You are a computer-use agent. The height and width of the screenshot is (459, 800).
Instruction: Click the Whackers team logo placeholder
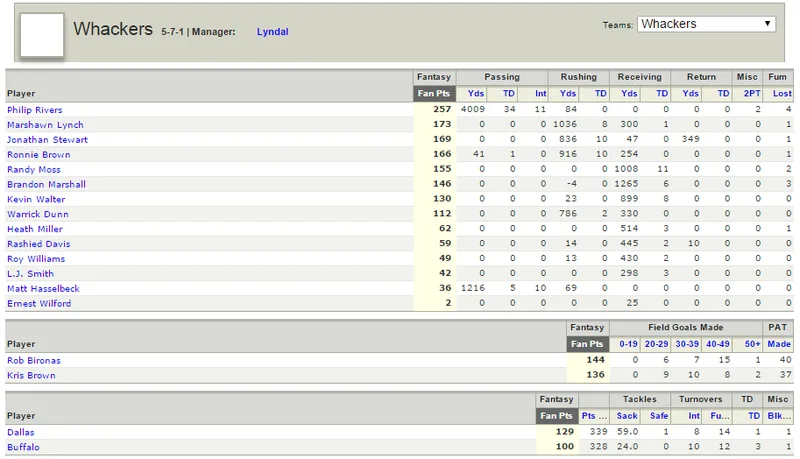coord(42,35)
